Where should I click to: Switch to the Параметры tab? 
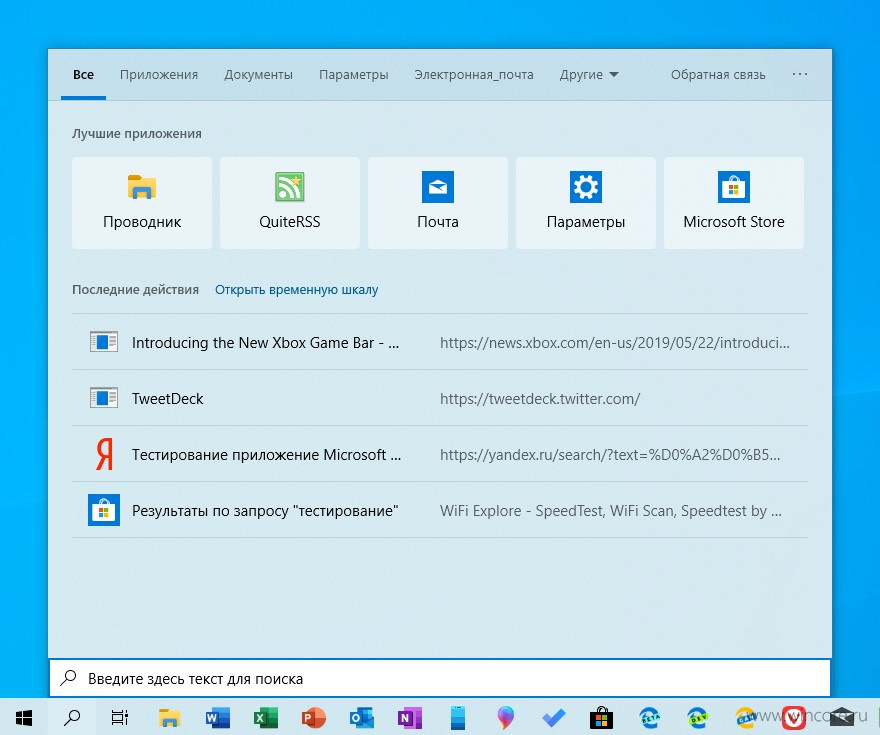click(354, 75)
